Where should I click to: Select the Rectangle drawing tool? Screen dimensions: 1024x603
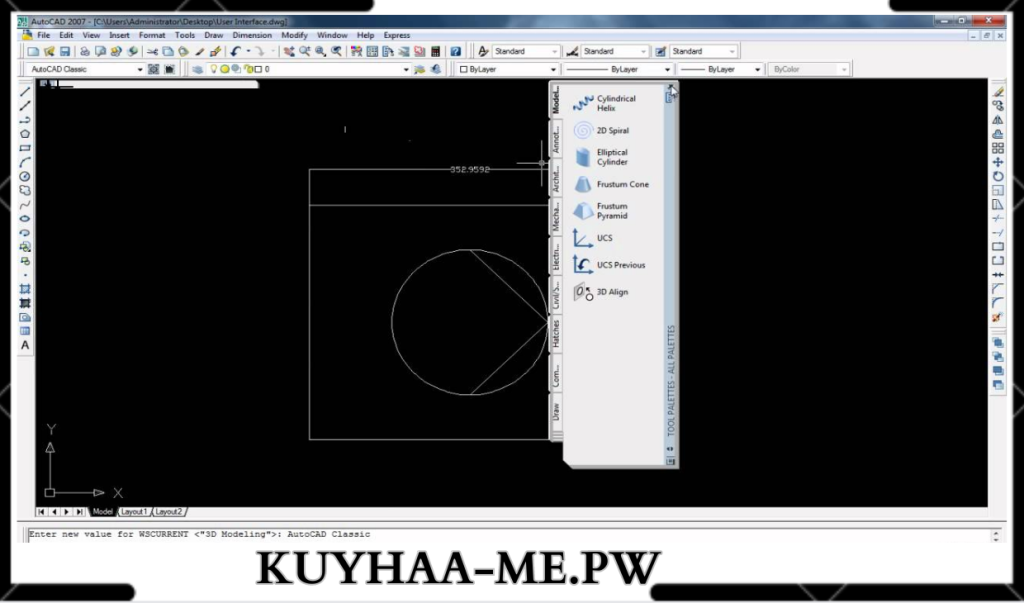25,148
